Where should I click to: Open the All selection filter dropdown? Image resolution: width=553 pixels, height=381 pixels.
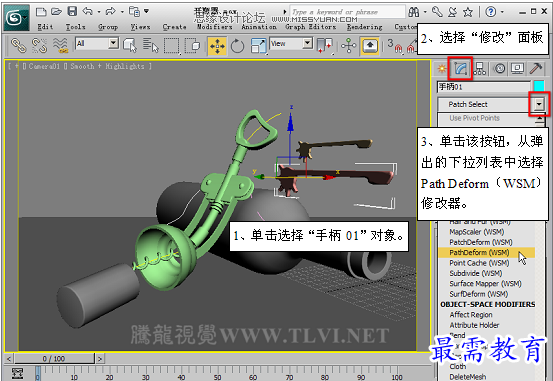pyautogui.click(x=97, y=44)
